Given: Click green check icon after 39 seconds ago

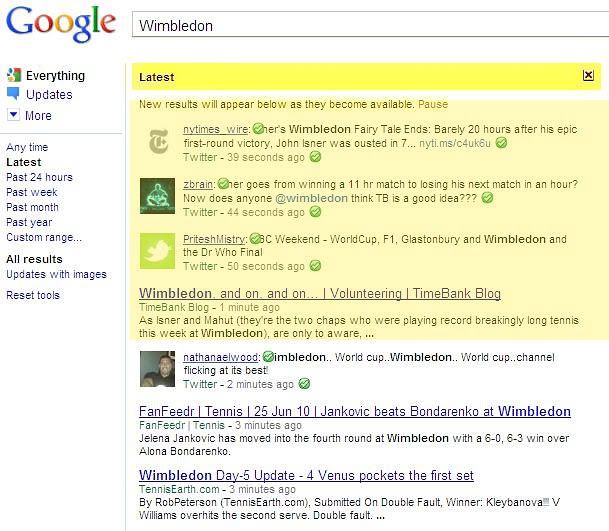Looking at the screenshot, I should point(315,157).
